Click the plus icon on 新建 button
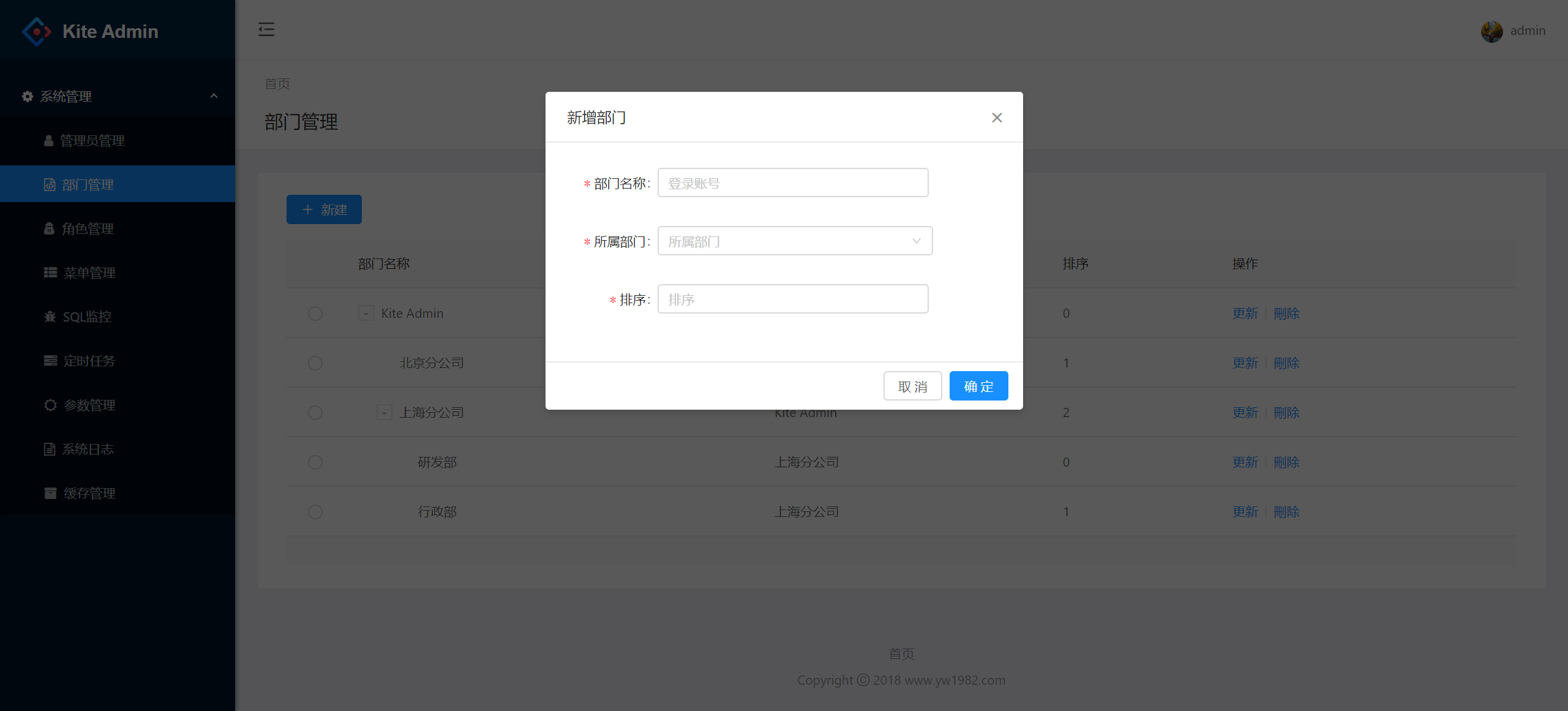 coord(307,209)
